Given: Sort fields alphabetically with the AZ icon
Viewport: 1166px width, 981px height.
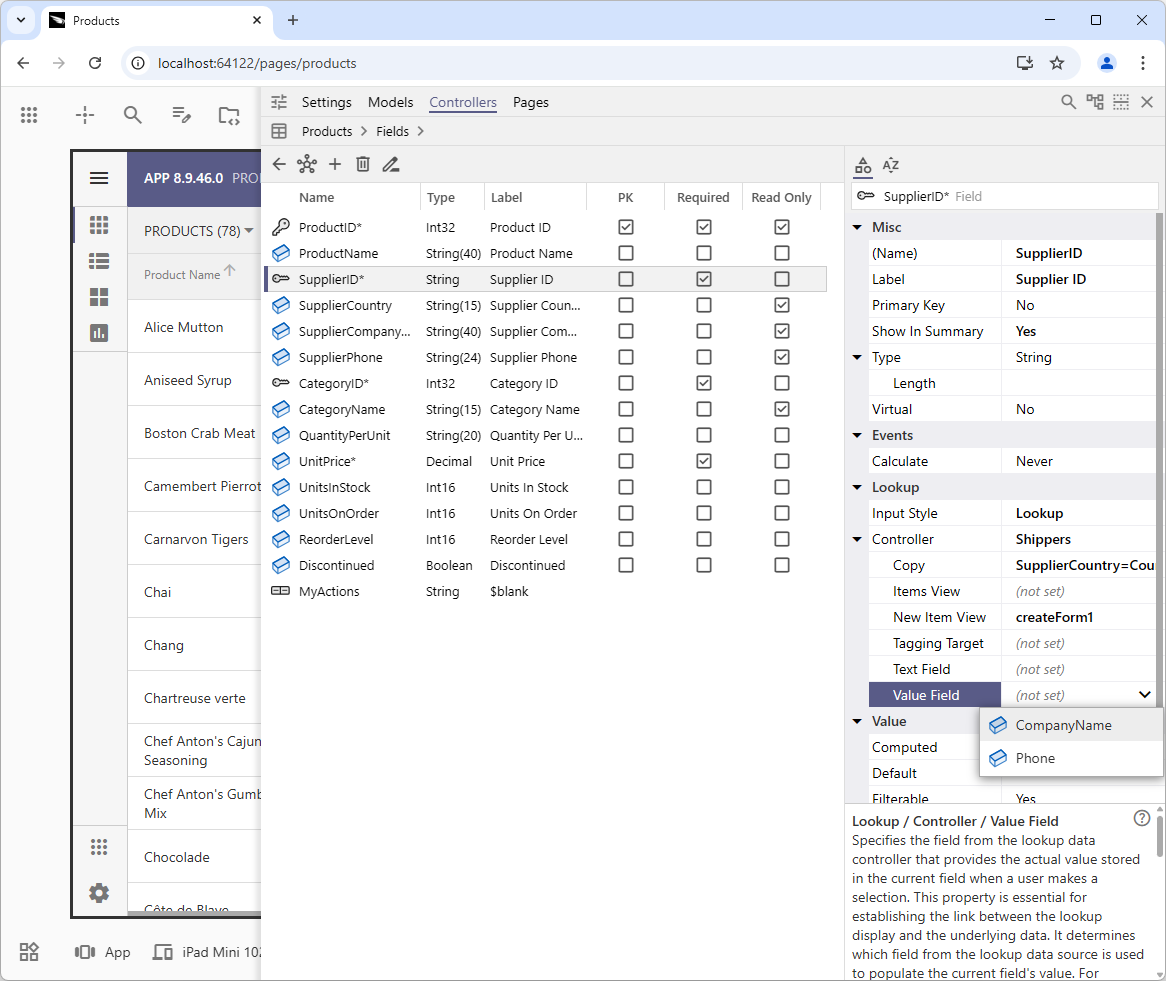Looking at the screenshot, I should click(x=890, y=165).
